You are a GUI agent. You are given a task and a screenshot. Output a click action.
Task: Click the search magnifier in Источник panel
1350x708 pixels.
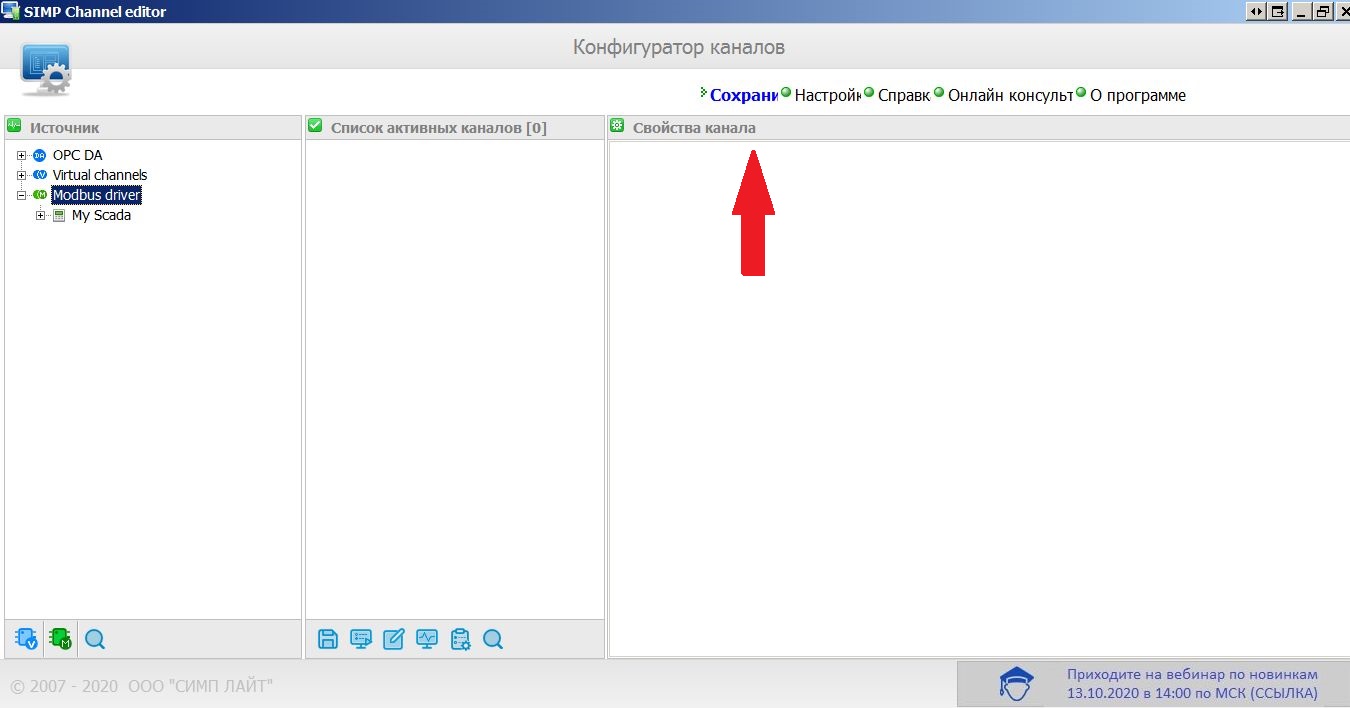tap(95, 638)
